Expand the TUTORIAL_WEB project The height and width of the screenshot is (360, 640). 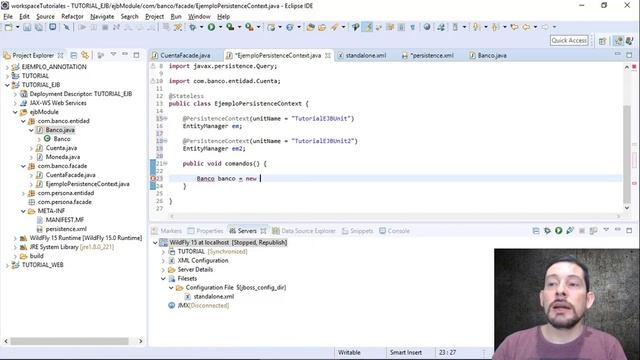pos(7,265)
